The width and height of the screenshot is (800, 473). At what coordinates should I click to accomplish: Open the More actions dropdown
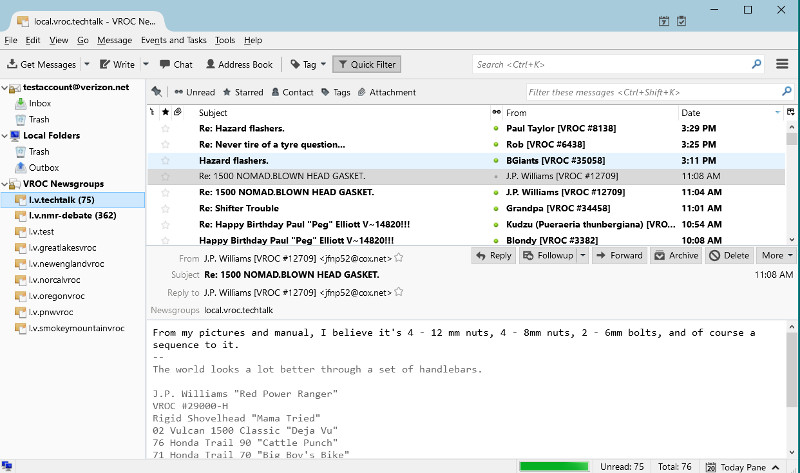click(777, 255)
